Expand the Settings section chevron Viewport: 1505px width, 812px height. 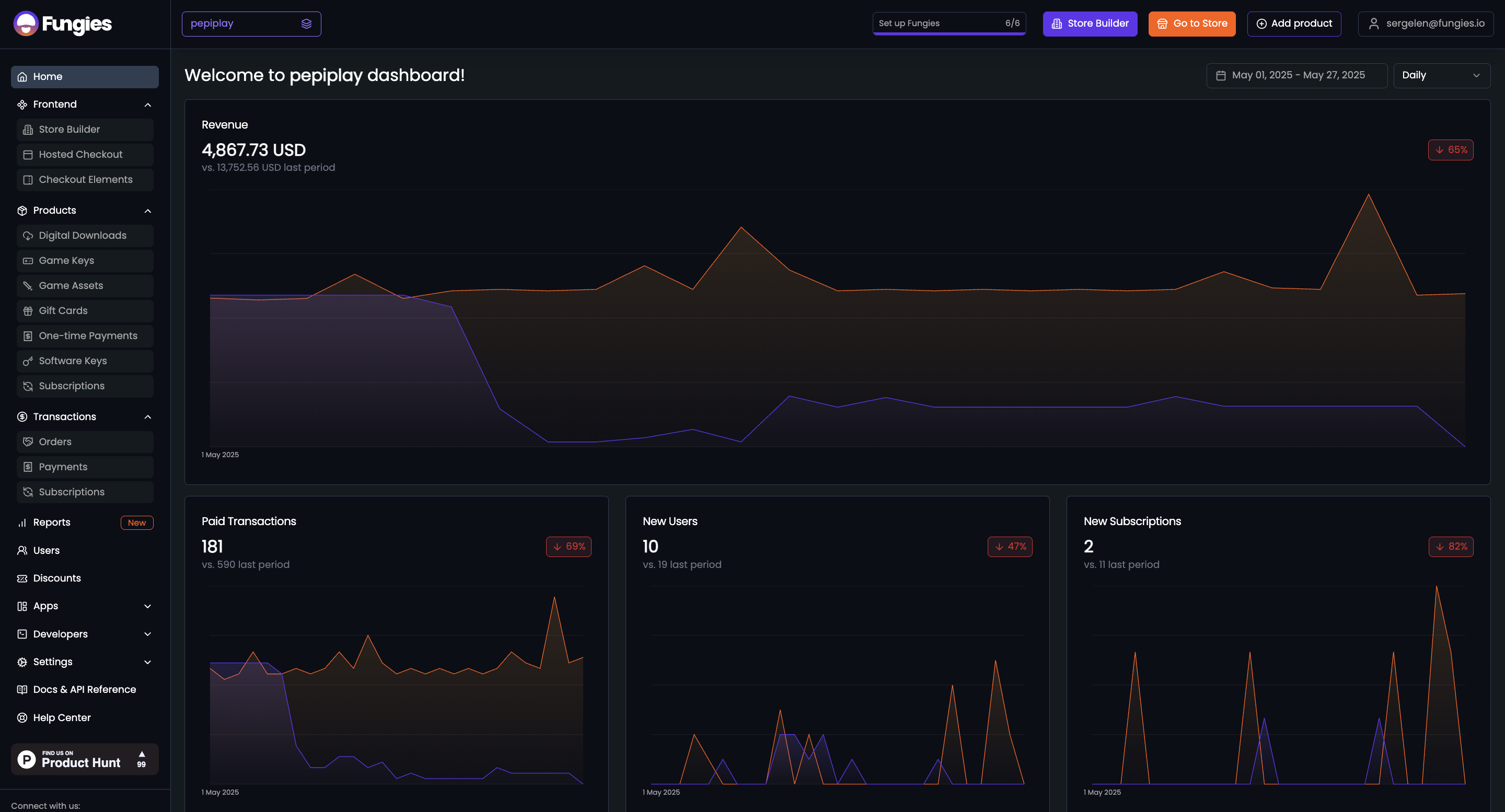(x=148, y=663)
